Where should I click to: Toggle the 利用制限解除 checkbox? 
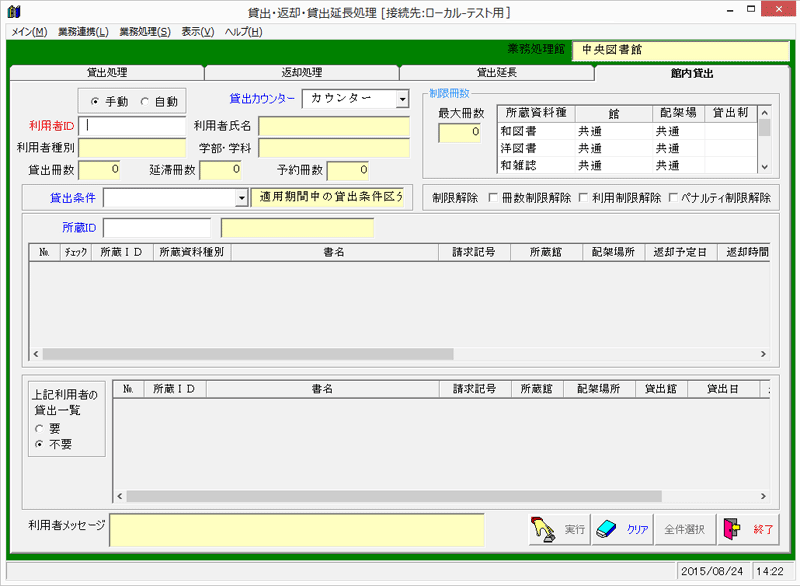click(x=583, y=198)
